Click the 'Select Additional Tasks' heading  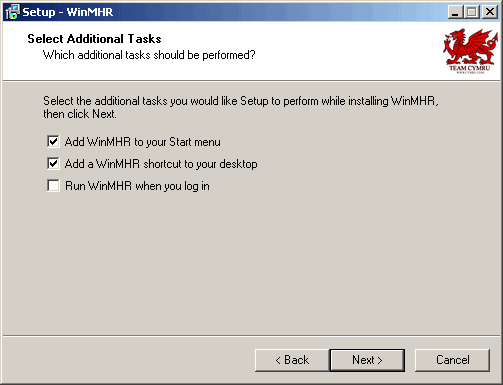(94, 39)
